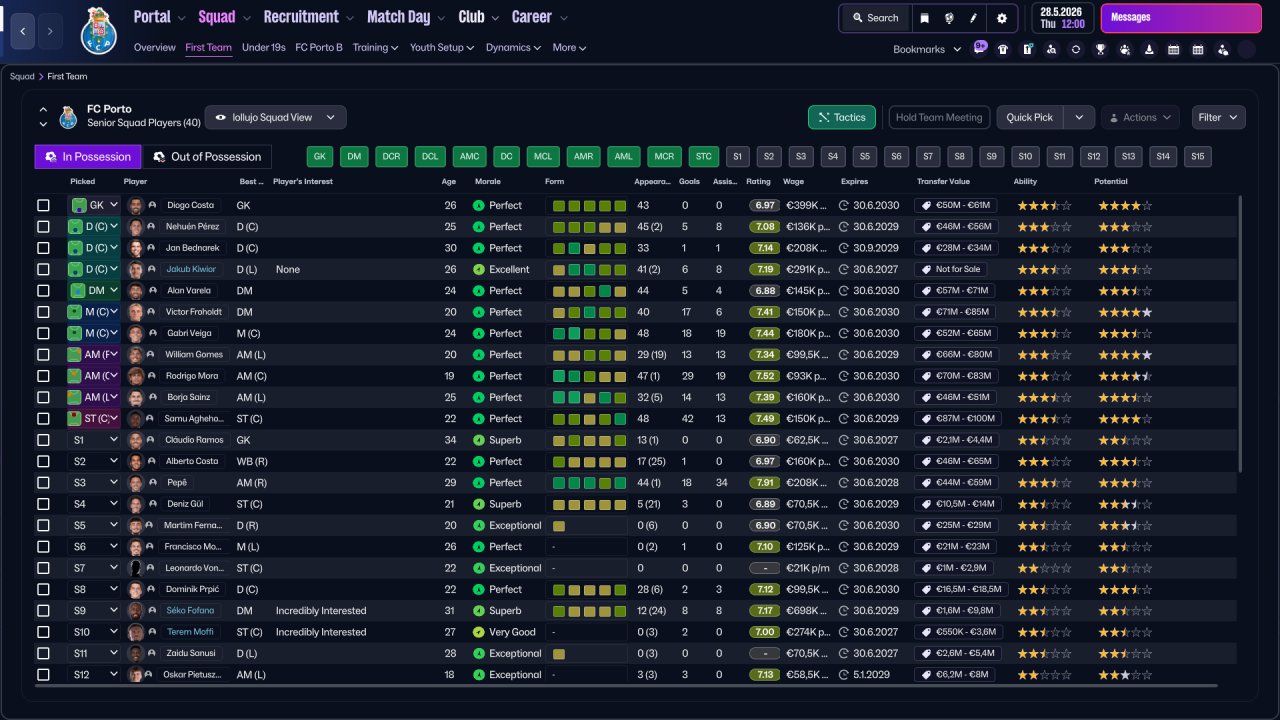
Task: Go forward with the right arrow button
Action: 50,31
